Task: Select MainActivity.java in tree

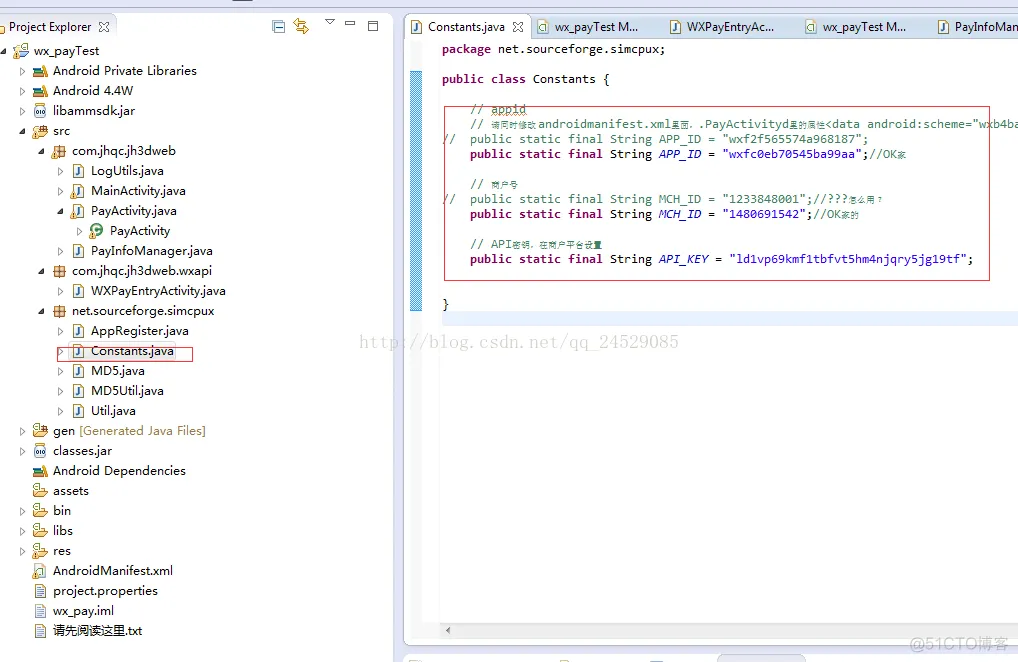Action: pos(138,191)
